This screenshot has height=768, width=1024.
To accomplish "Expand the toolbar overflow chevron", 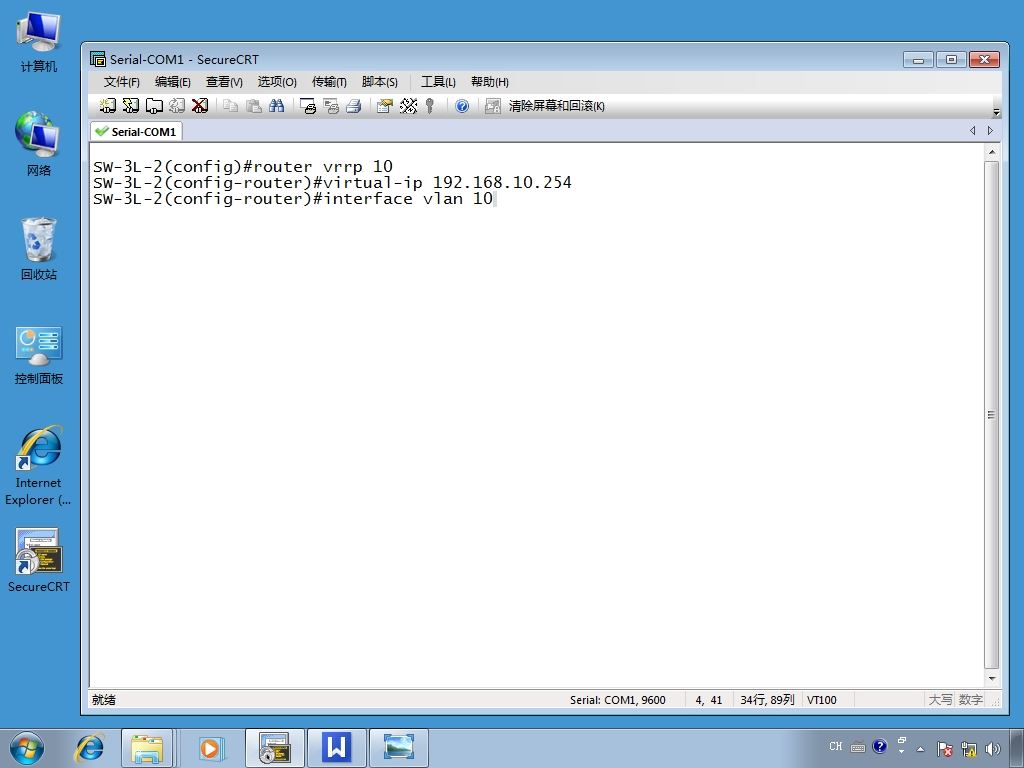I will 996,112.
